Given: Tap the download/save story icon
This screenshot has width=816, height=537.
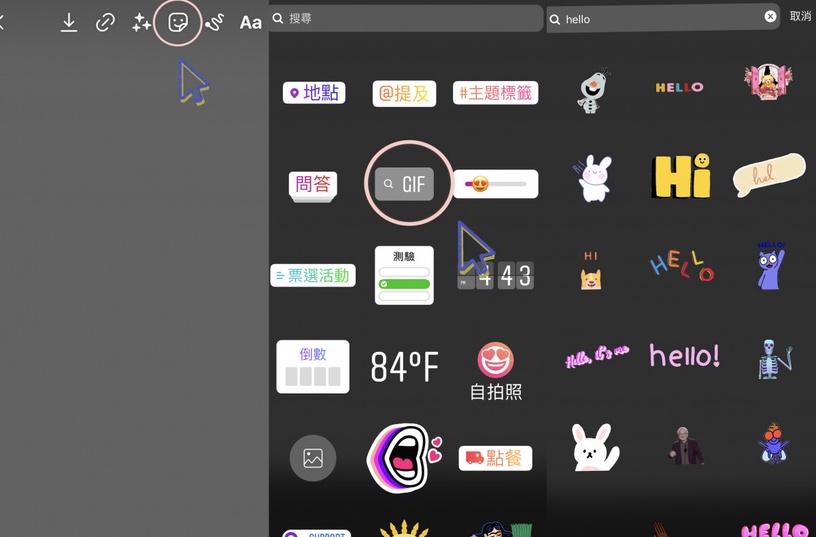Looking at the screenshot, I should click(x=69, y=22).
